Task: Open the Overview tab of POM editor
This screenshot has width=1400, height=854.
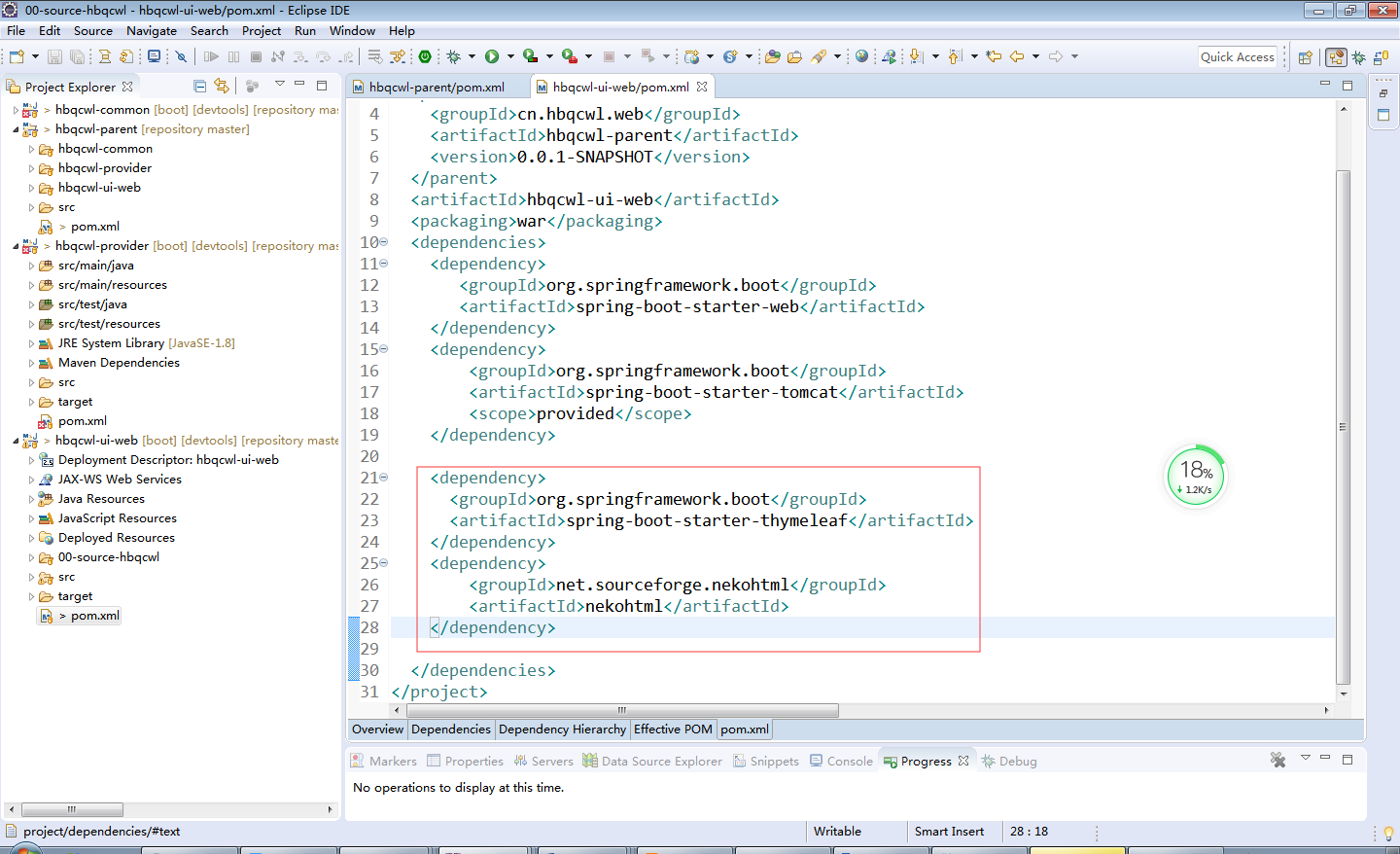Action: (x=377, y=729)
